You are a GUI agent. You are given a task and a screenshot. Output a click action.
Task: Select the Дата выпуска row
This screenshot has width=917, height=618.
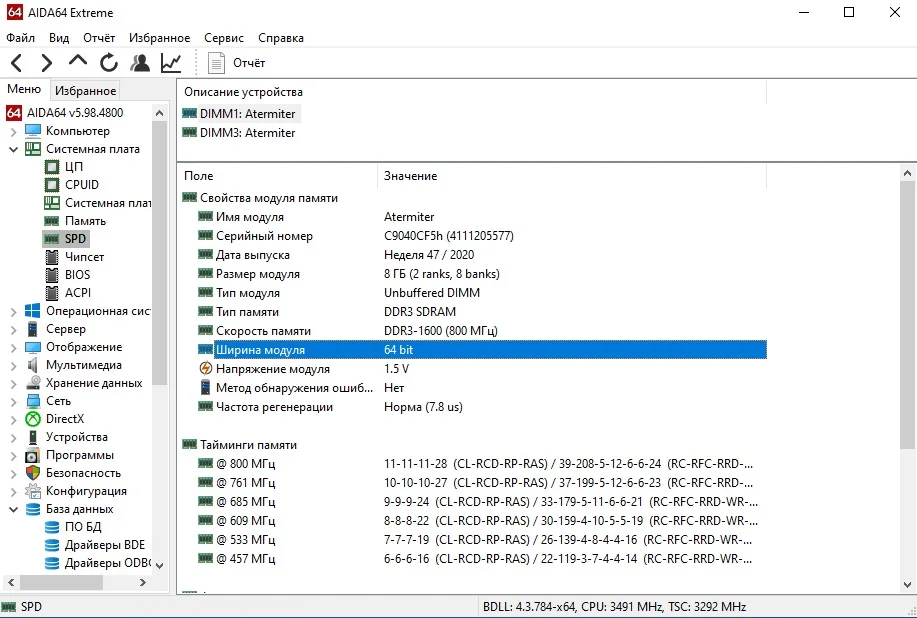482,255
